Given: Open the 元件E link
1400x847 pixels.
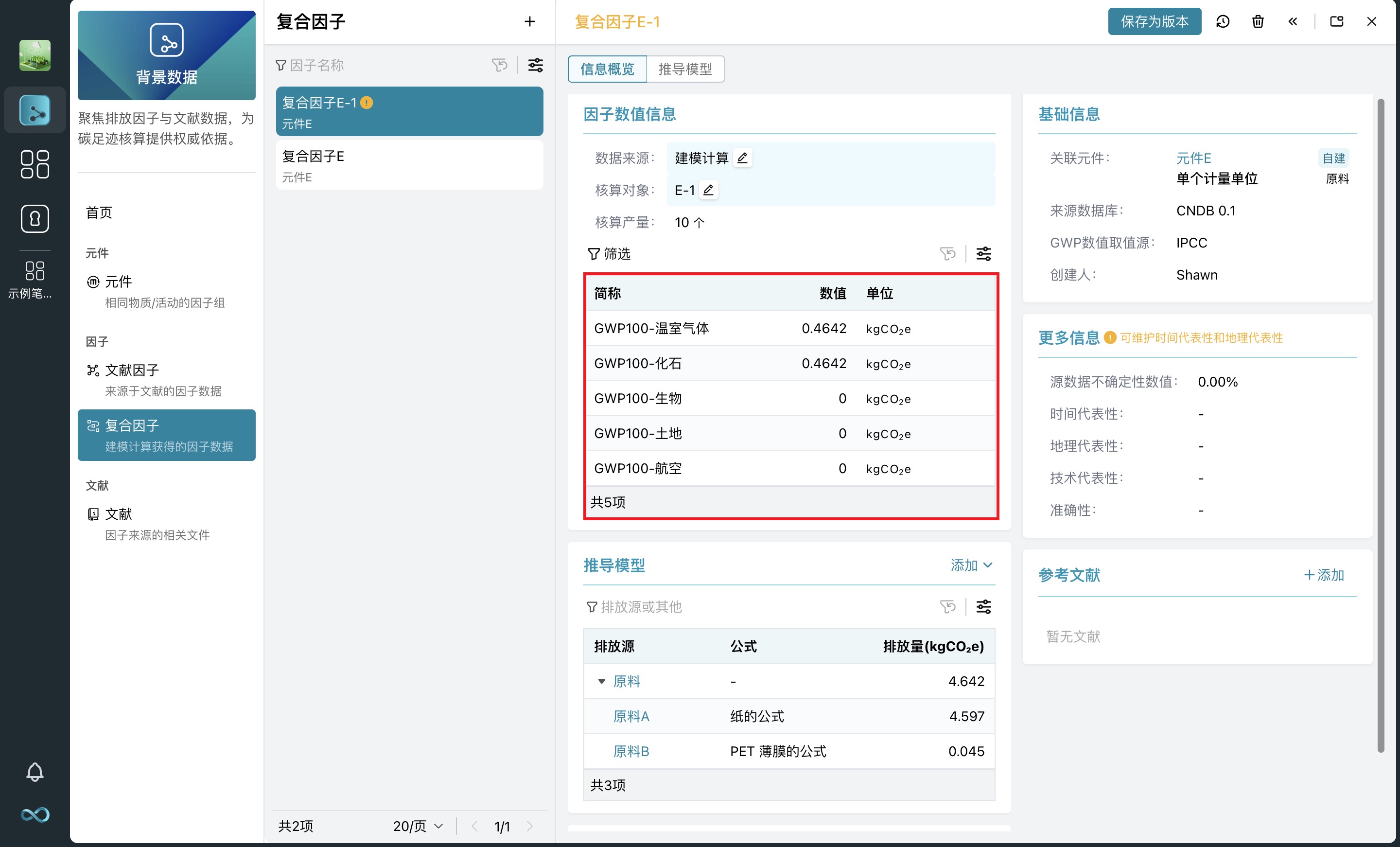Looking at the screenshot, I should click(x=1193, y=158).
